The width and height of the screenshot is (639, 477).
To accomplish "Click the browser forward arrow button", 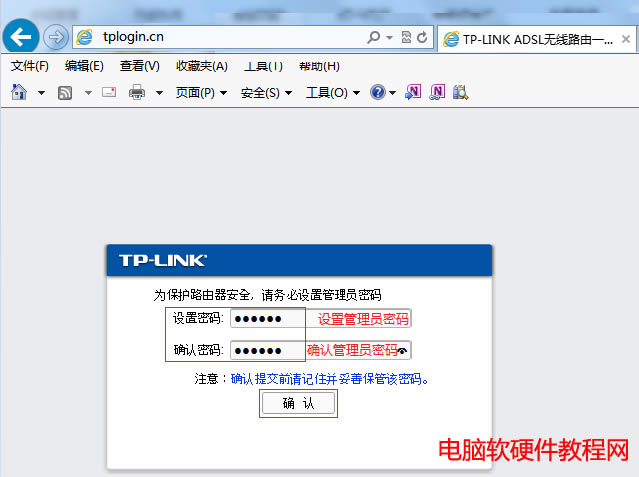I will click(x=56, y=37).
